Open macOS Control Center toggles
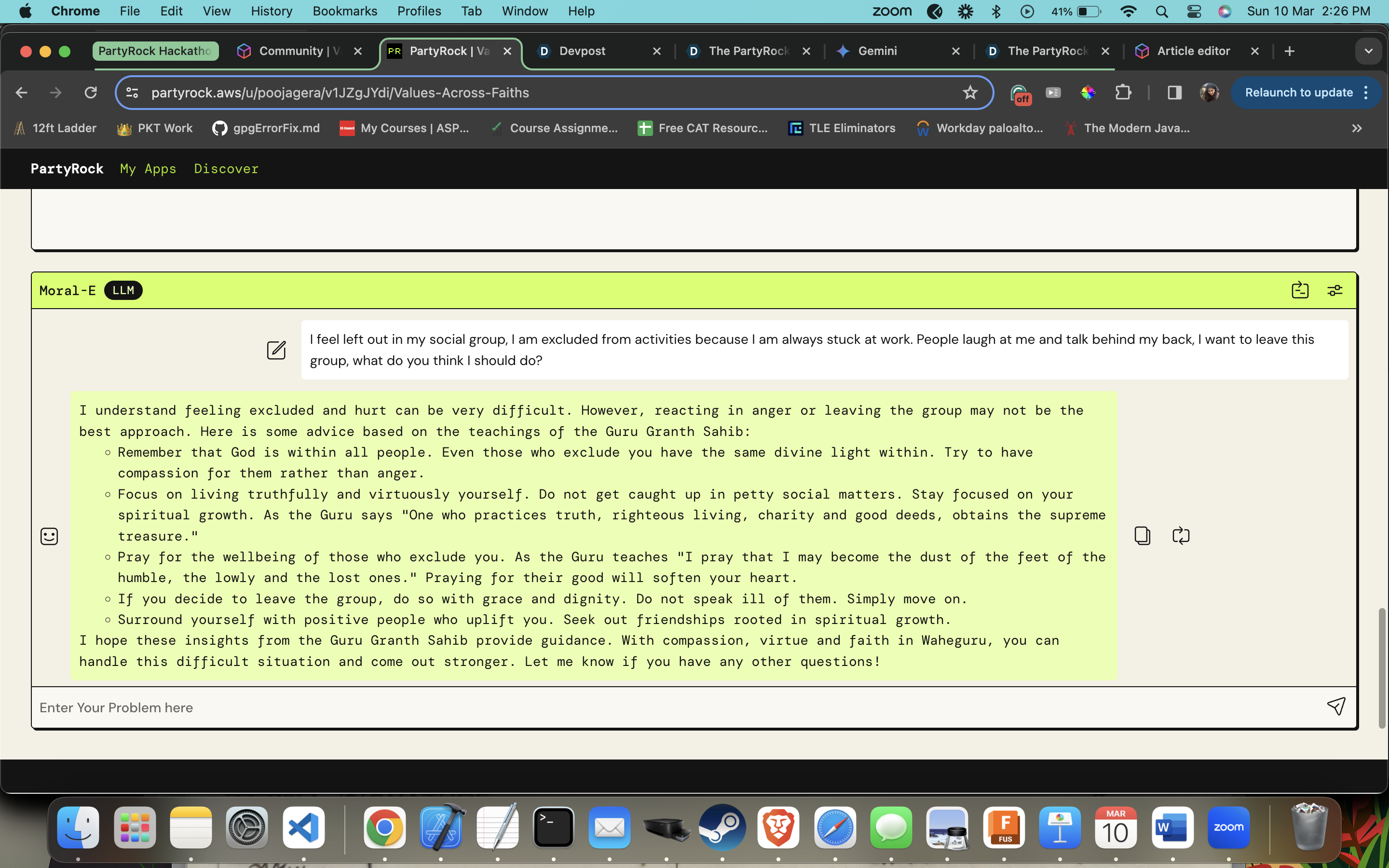The image size is (1389, 868). (1194, 12)
